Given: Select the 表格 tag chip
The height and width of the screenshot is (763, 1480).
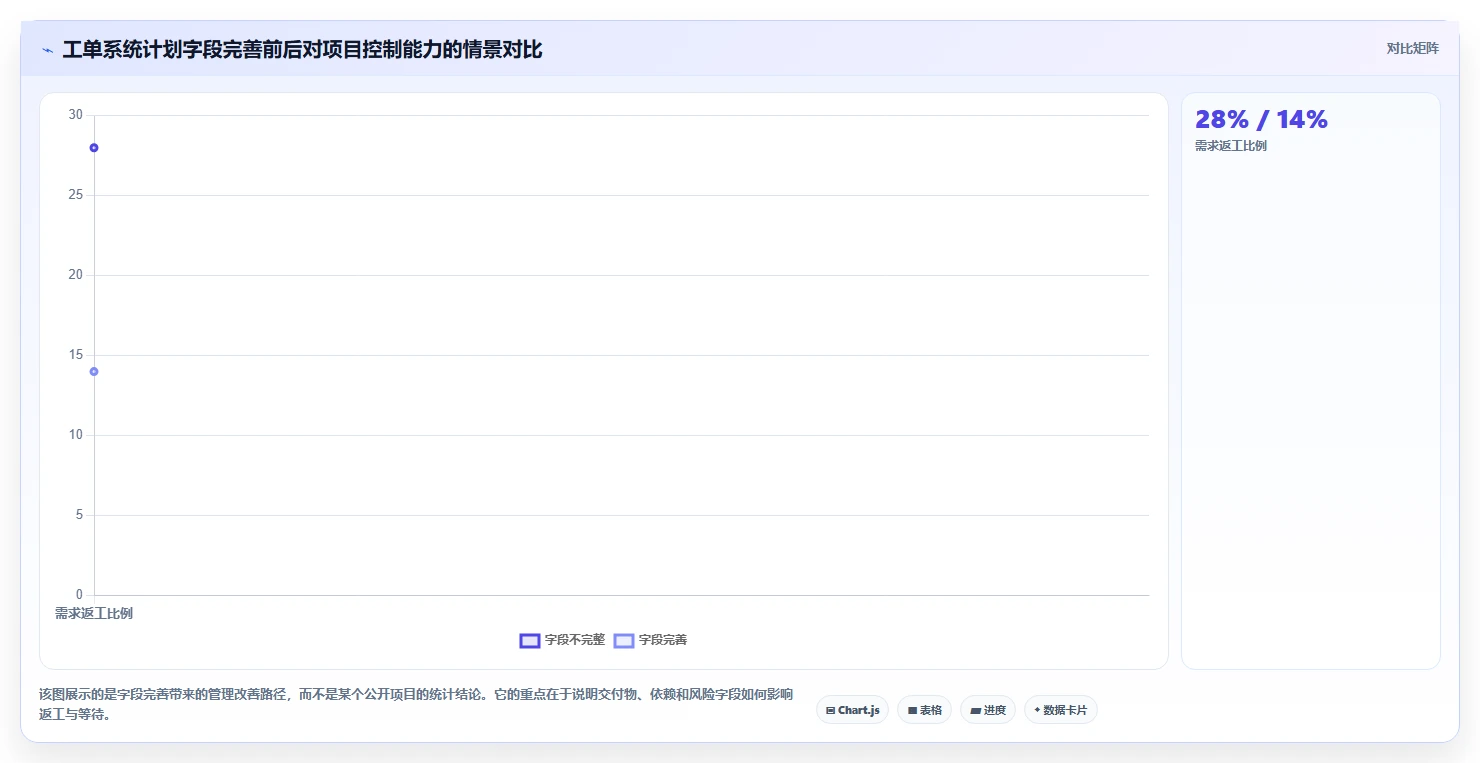Looking at the screenshot, I should click(924, 710).
